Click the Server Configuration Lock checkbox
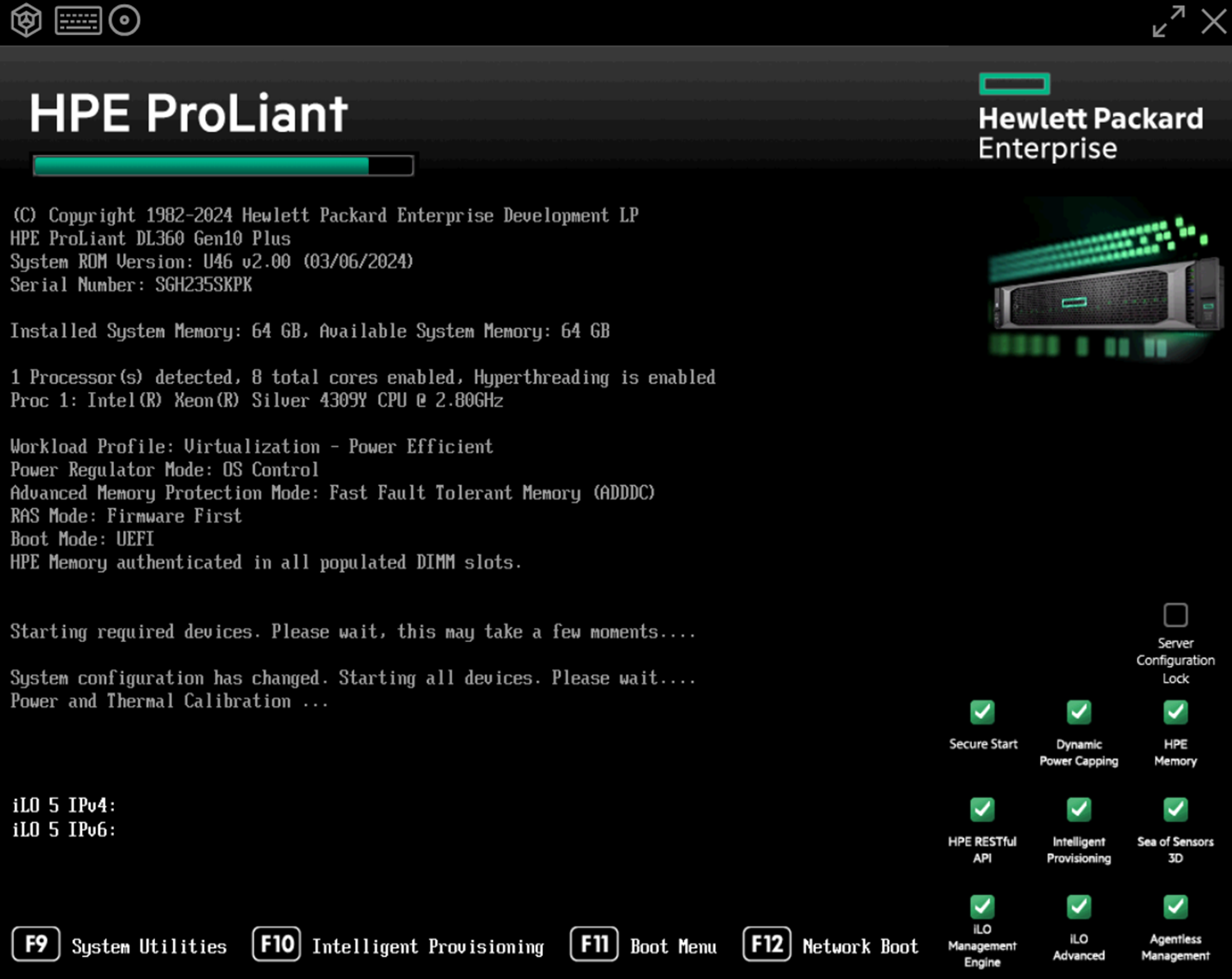1232x979 pixels. 1175,615
